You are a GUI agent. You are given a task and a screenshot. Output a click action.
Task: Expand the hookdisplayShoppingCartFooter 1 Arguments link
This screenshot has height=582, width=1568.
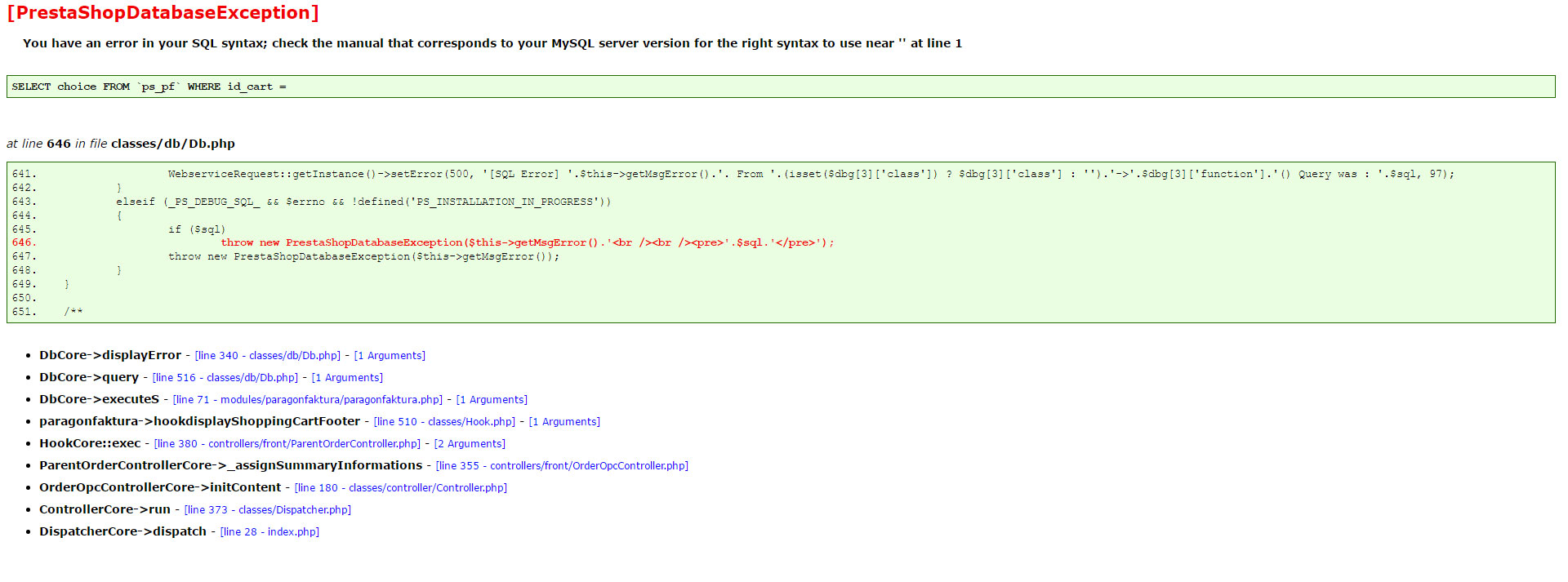[564, 422]
